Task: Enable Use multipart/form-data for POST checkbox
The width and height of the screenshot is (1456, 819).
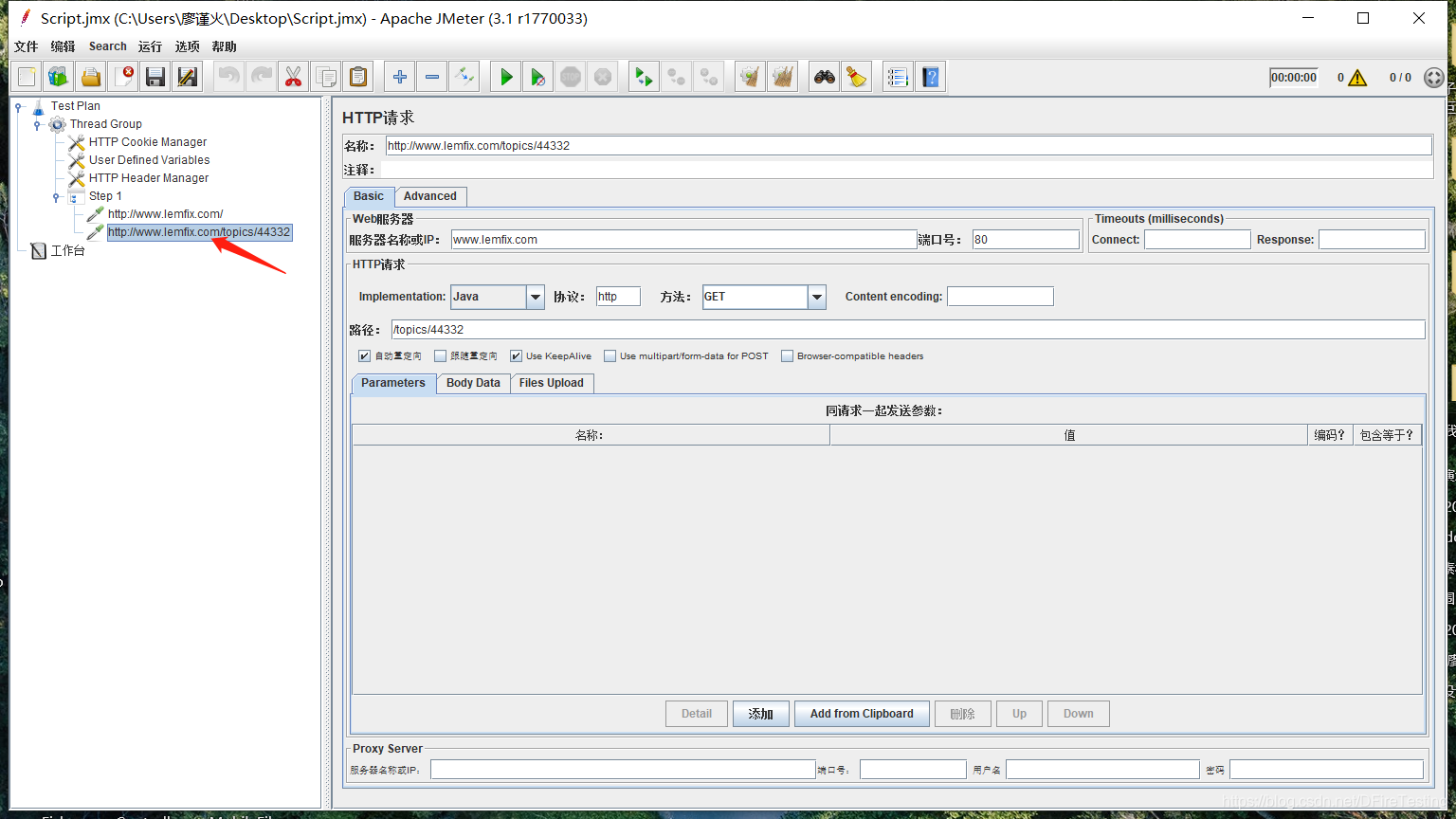Action: click(610, 356)
